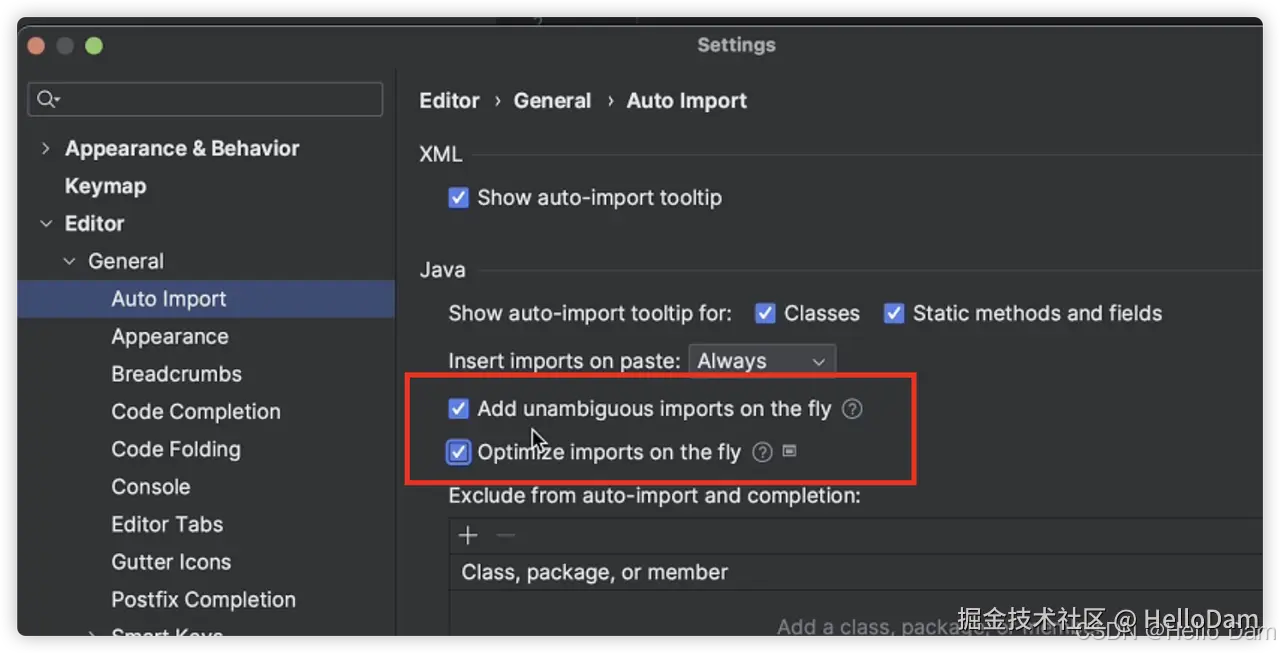Open the Keymap settings page
The width and height of the screenshot is (1280, 653).
[x=105, y=187]
